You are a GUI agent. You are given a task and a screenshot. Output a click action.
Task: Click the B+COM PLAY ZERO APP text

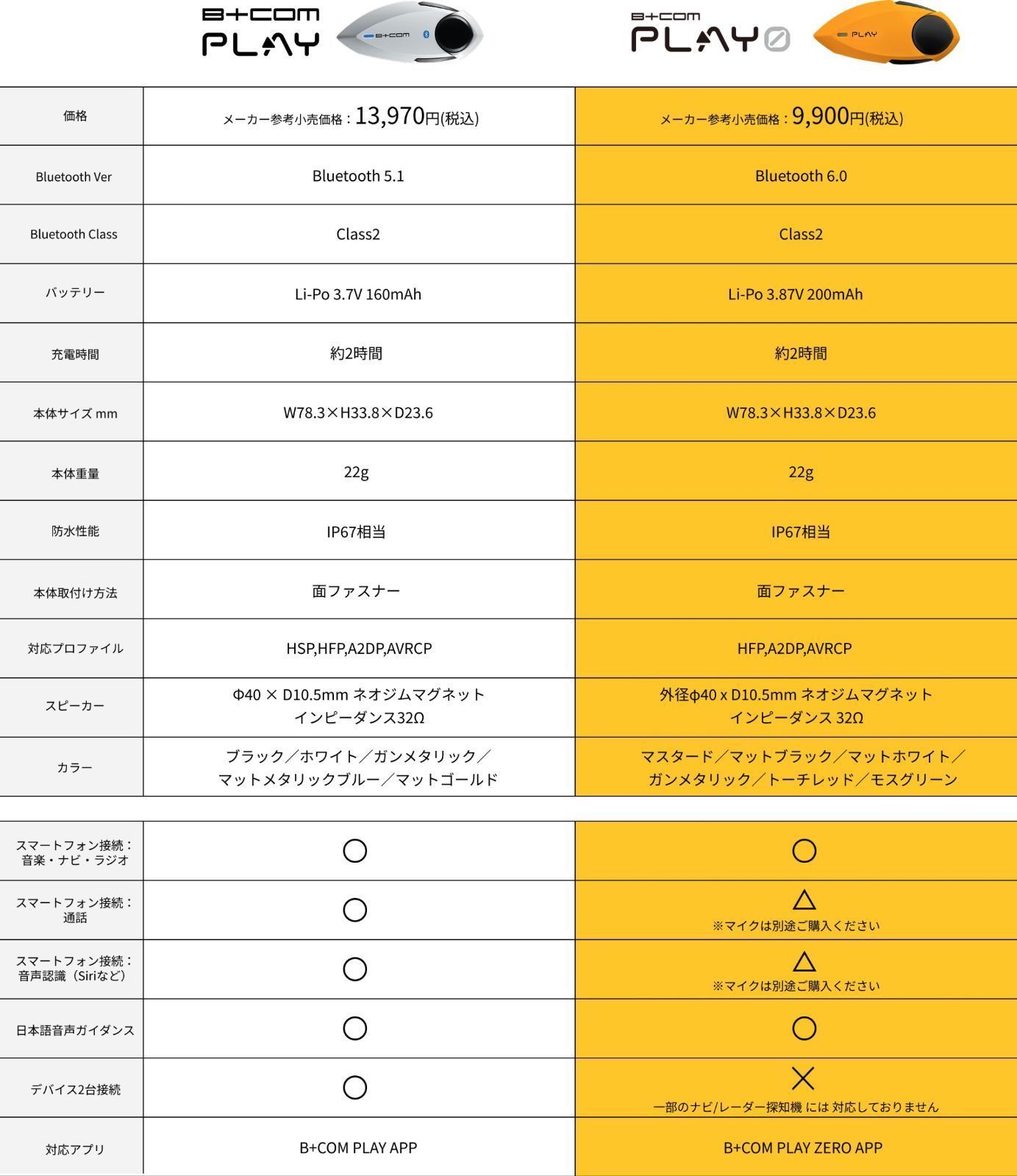[802, 1147]
